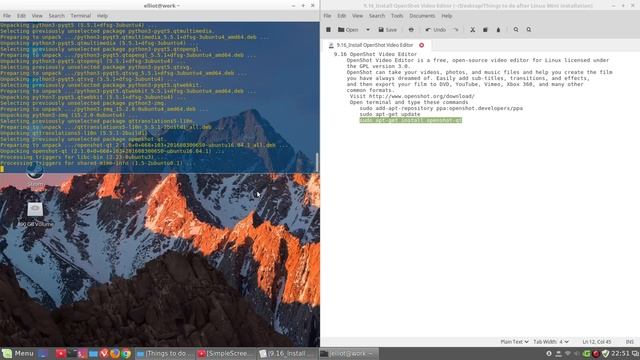640x360 pixels.
Task: Open the 800 GB Volume desktop icon
Action: [35, 214]
